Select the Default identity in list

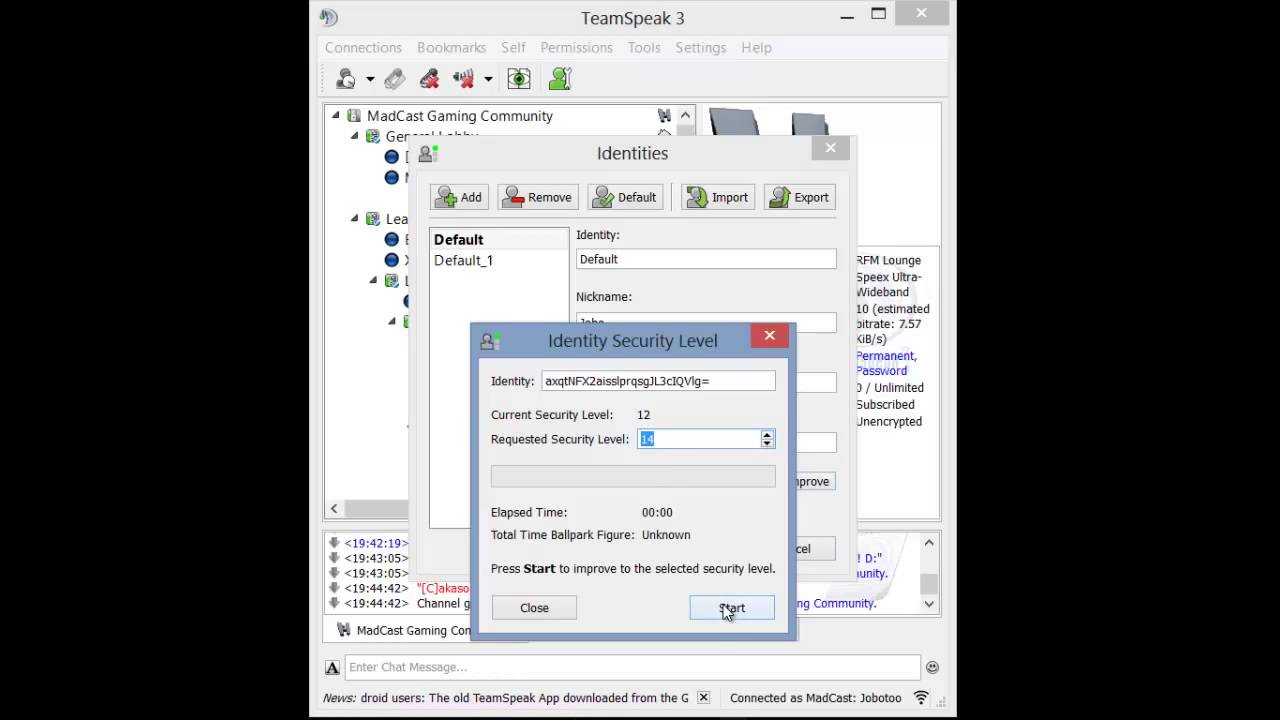(x=499, y=240)
